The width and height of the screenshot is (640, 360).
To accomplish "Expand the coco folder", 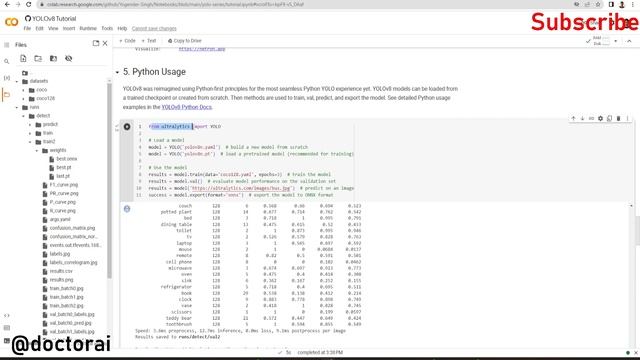I will tap(24, 90).
